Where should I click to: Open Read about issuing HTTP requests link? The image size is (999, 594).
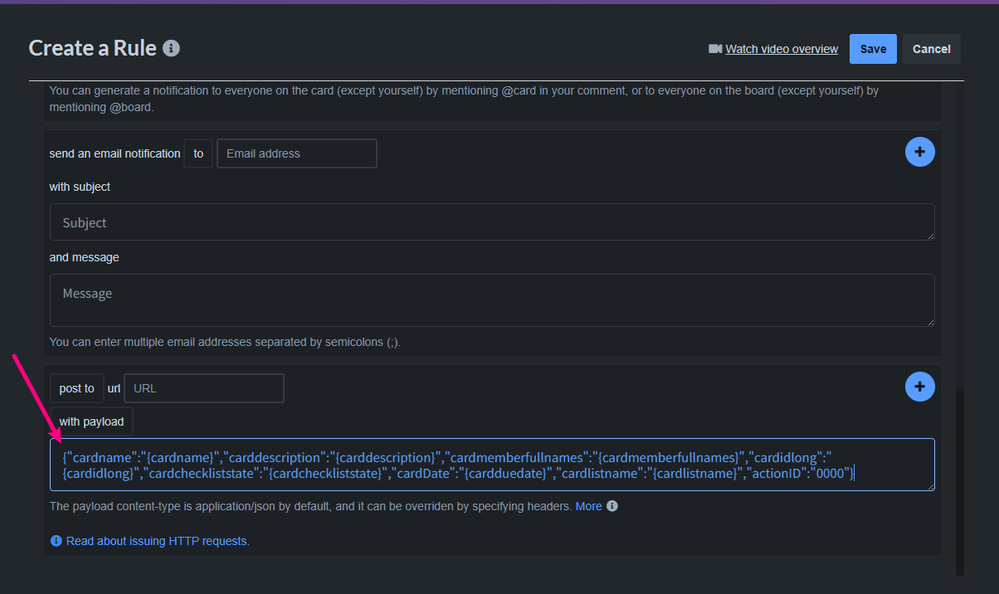157,541
